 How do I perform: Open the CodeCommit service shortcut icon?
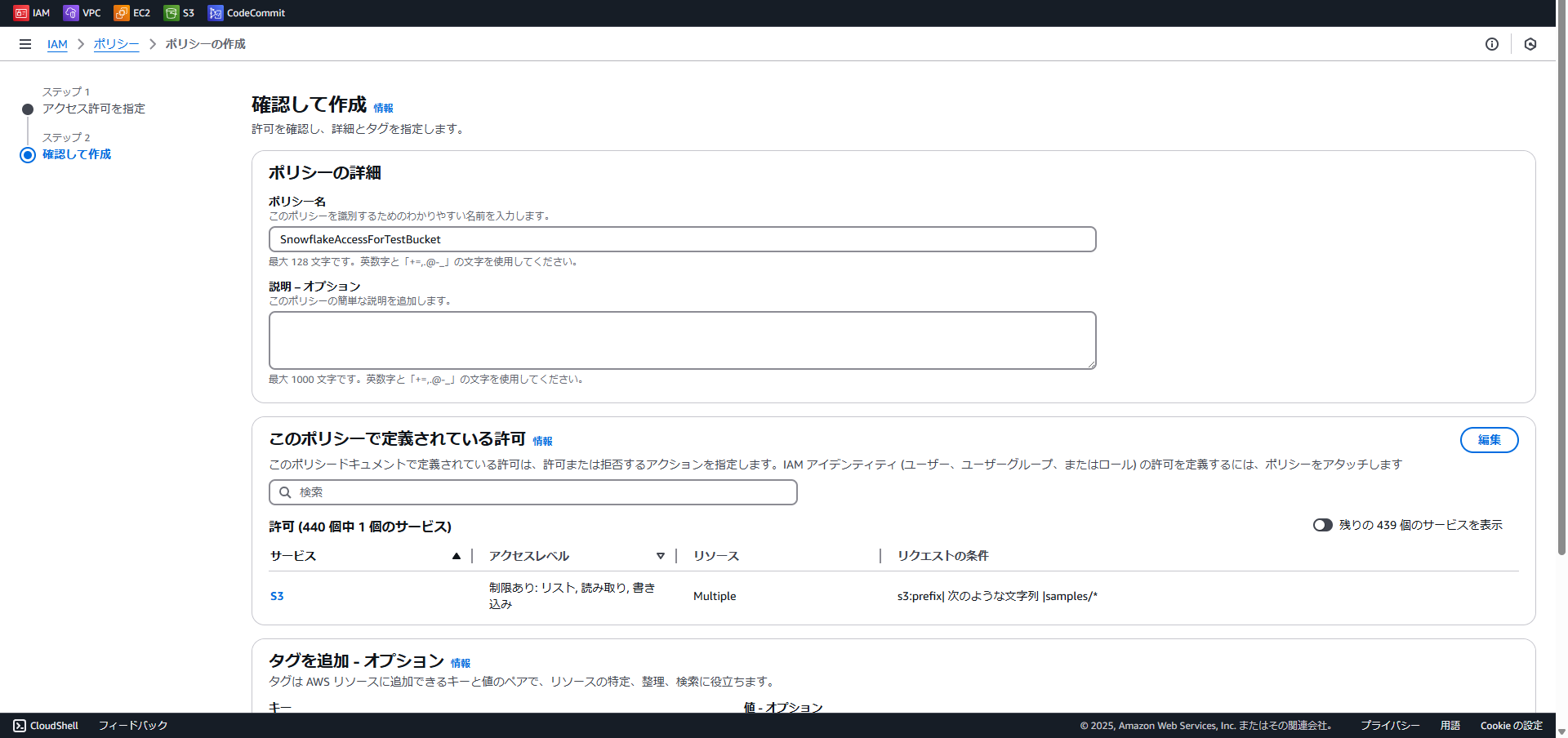pyautogui.click(x=216, y=13)
